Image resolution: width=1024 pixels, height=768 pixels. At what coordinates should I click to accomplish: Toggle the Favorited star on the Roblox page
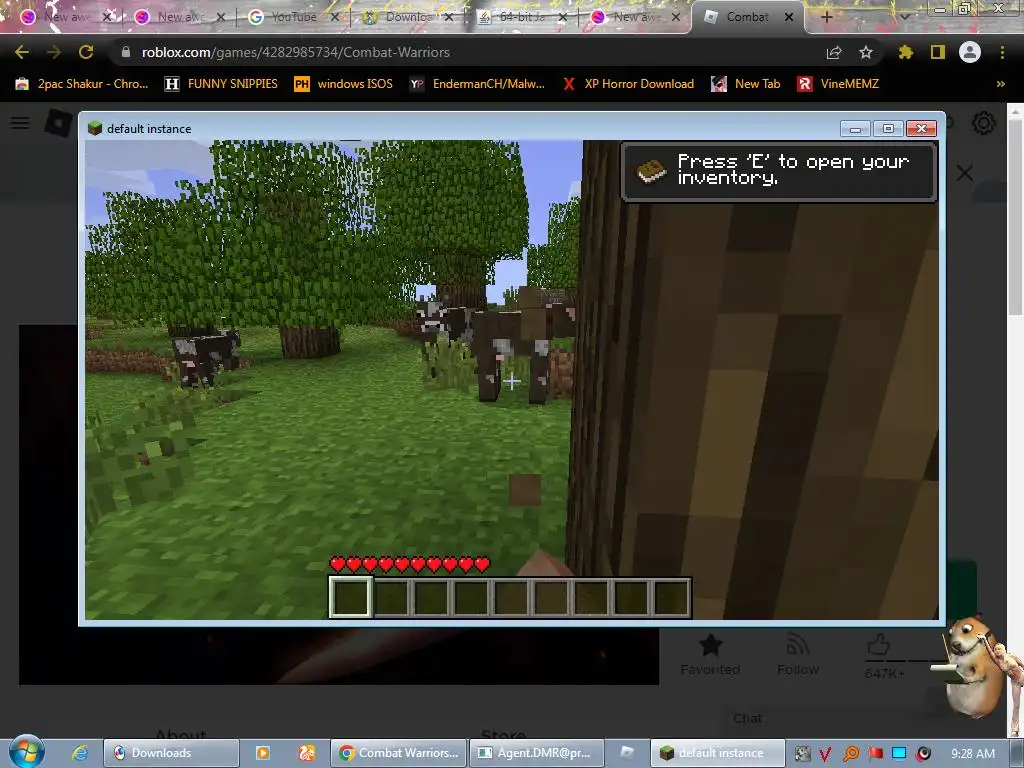click(x=710, y=655)
